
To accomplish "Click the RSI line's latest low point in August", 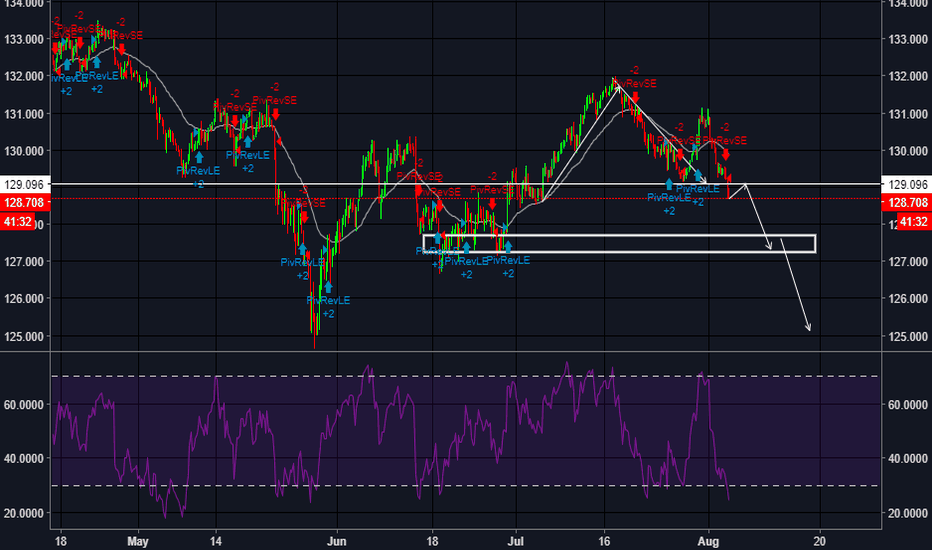I will [x=728, y=498].
